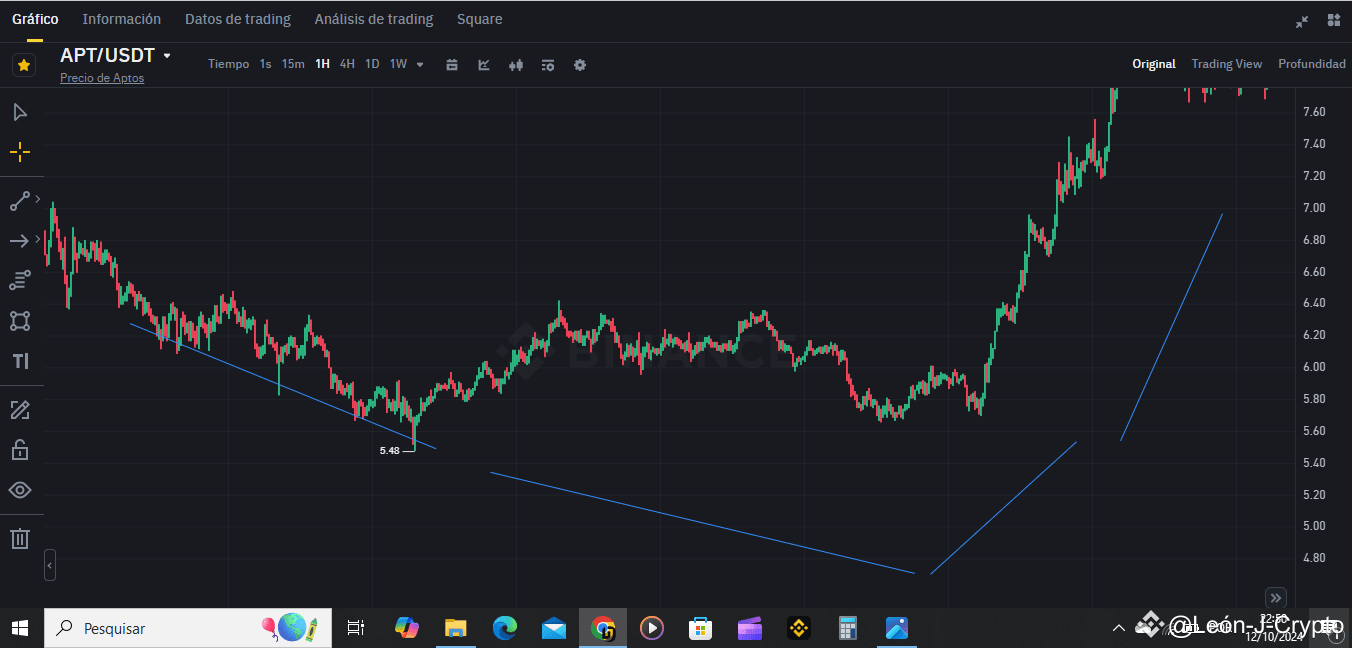Toggle continuous drawing mode pencil icon

[x=20, y=410]
